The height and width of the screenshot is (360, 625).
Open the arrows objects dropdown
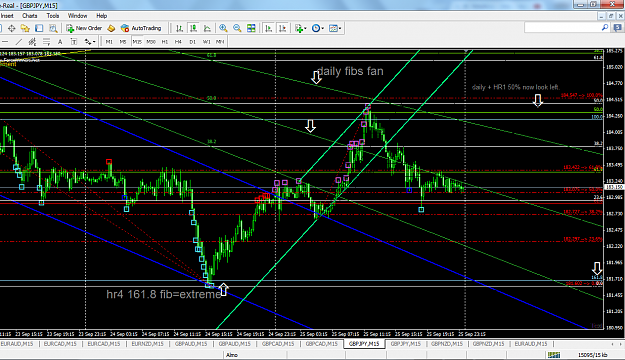[x=89, y=42]
